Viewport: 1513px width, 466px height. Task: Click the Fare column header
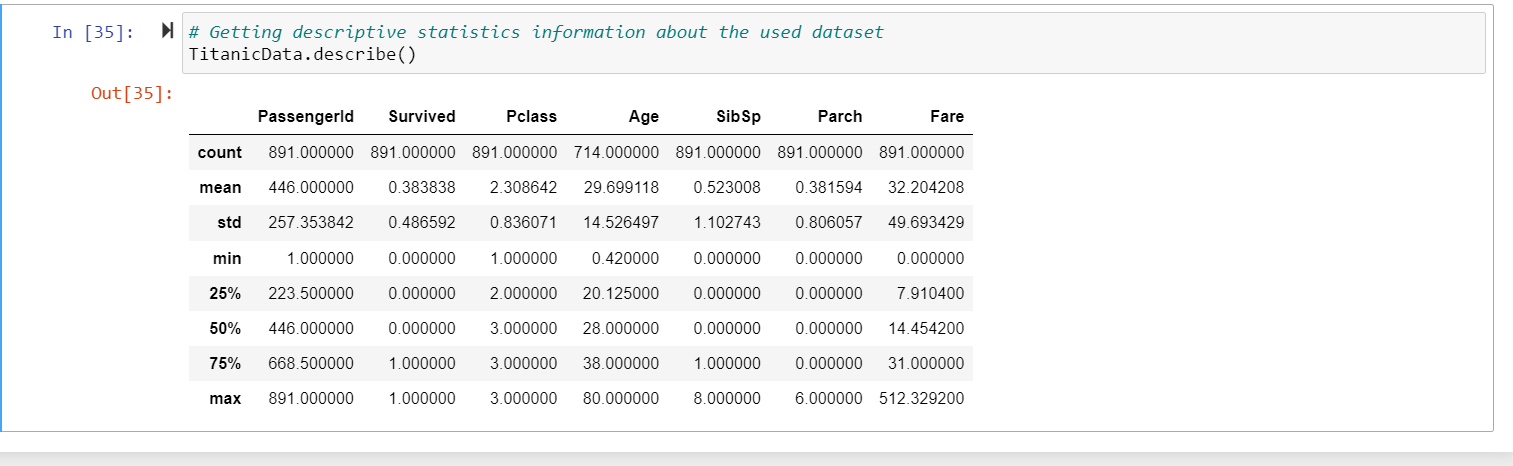pyautogui.click(x=947, y=116)
